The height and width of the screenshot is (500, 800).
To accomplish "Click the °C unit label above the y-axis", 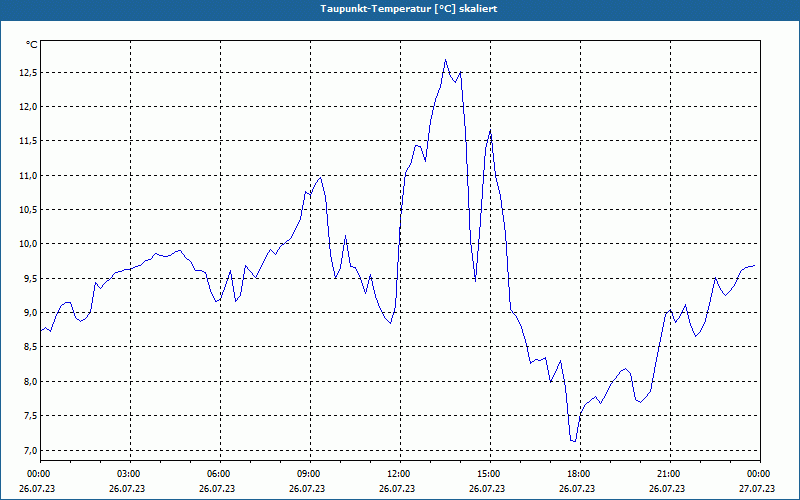I will (x=31, y=45).
